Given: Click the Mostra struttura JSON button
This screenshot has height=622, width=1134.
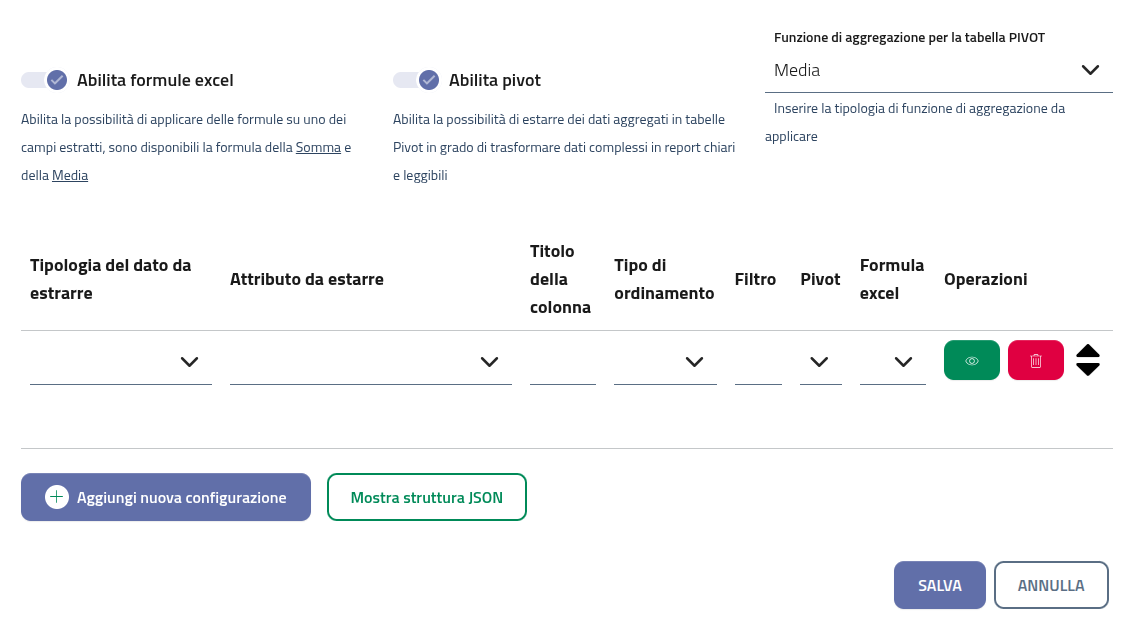Looking at the screenshot, I should 427,497.
